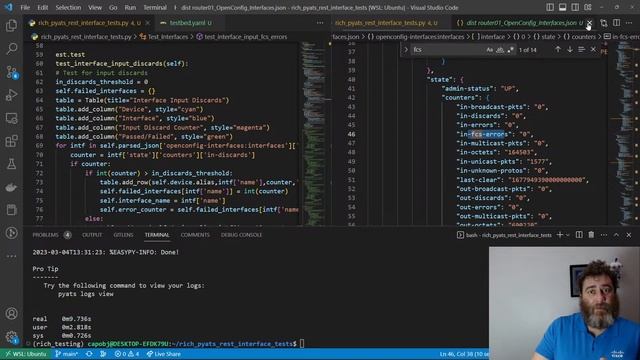
Task: Start Live Share from the status bar
Action: [163, 354]
